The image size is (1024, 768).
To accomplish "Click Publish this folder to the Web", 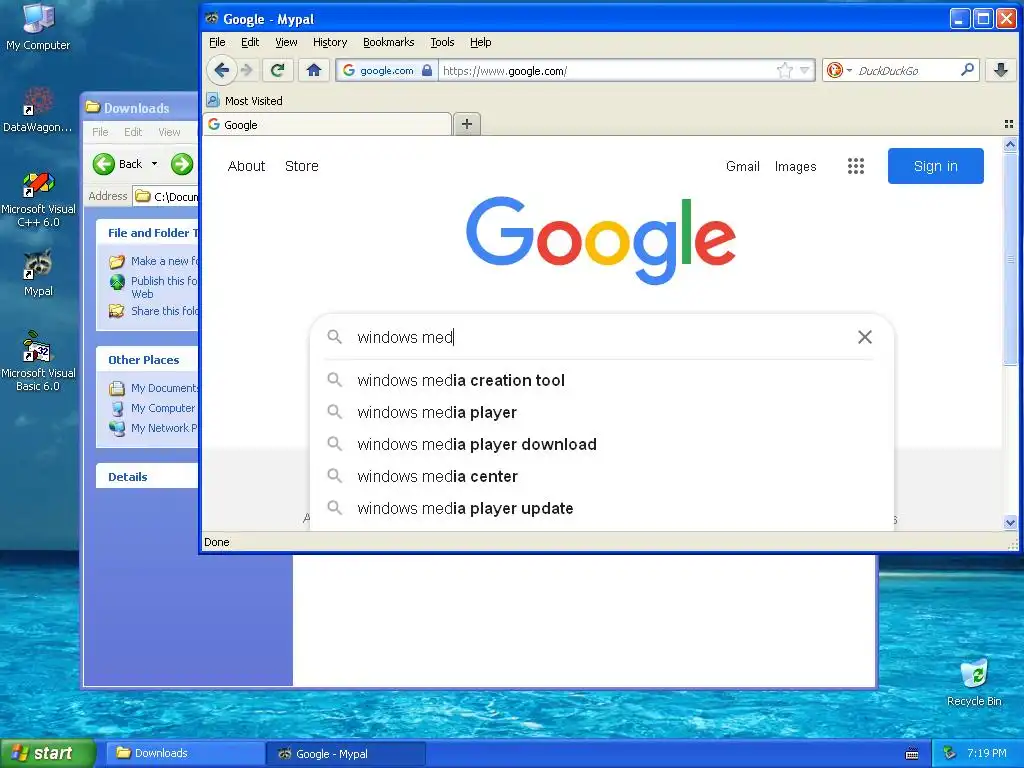I will coord(153,287).
